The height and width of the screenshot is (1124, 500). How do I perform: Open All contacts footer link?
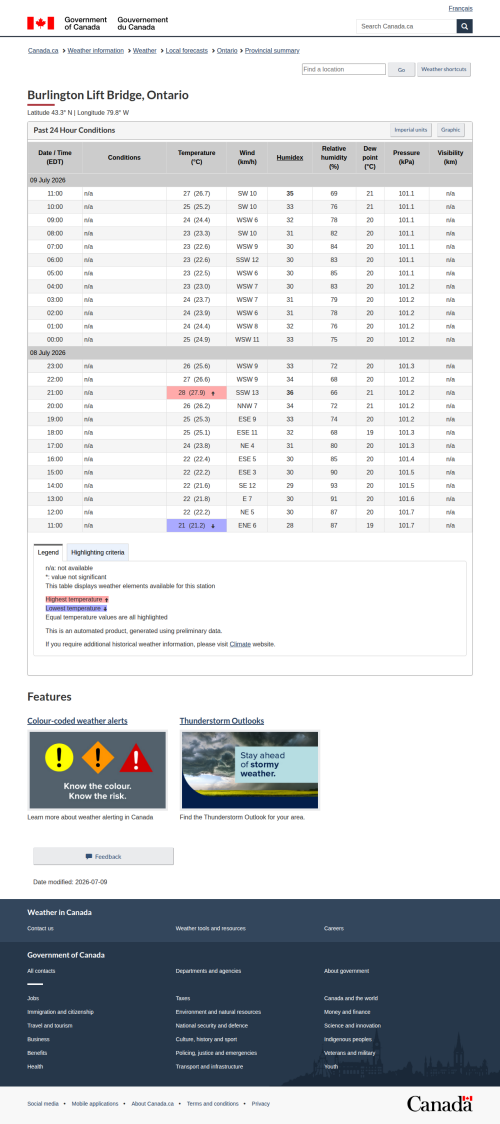point(41,971)
